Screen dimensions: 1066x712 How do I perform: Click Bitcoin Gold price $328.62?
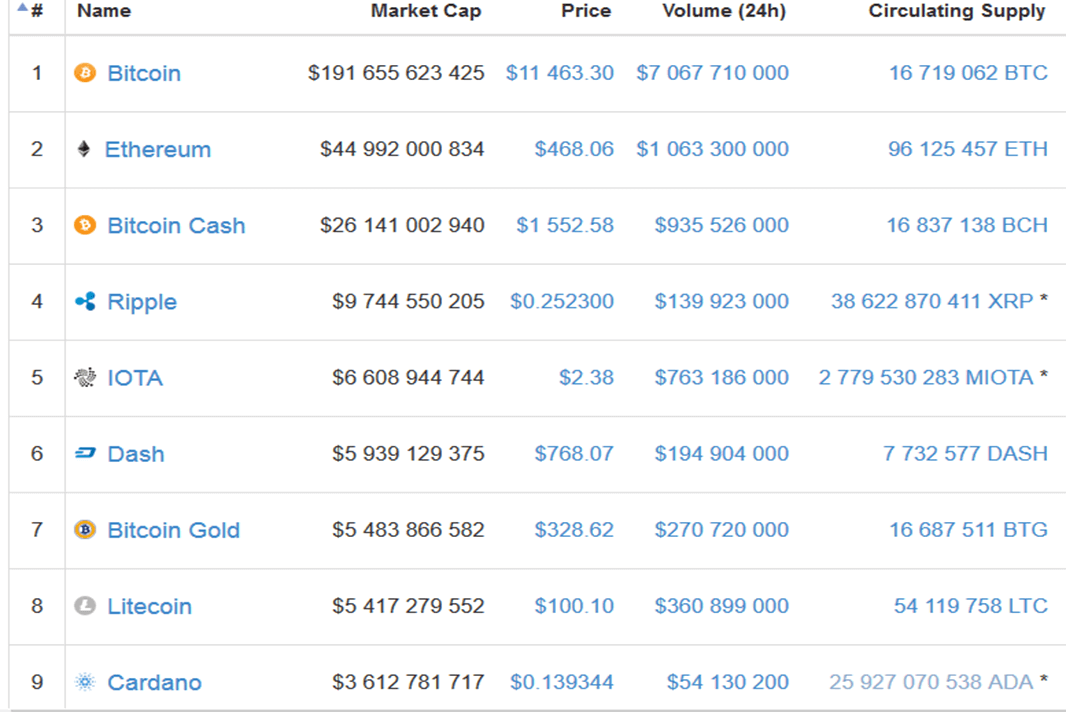click(x=574, y=530)
